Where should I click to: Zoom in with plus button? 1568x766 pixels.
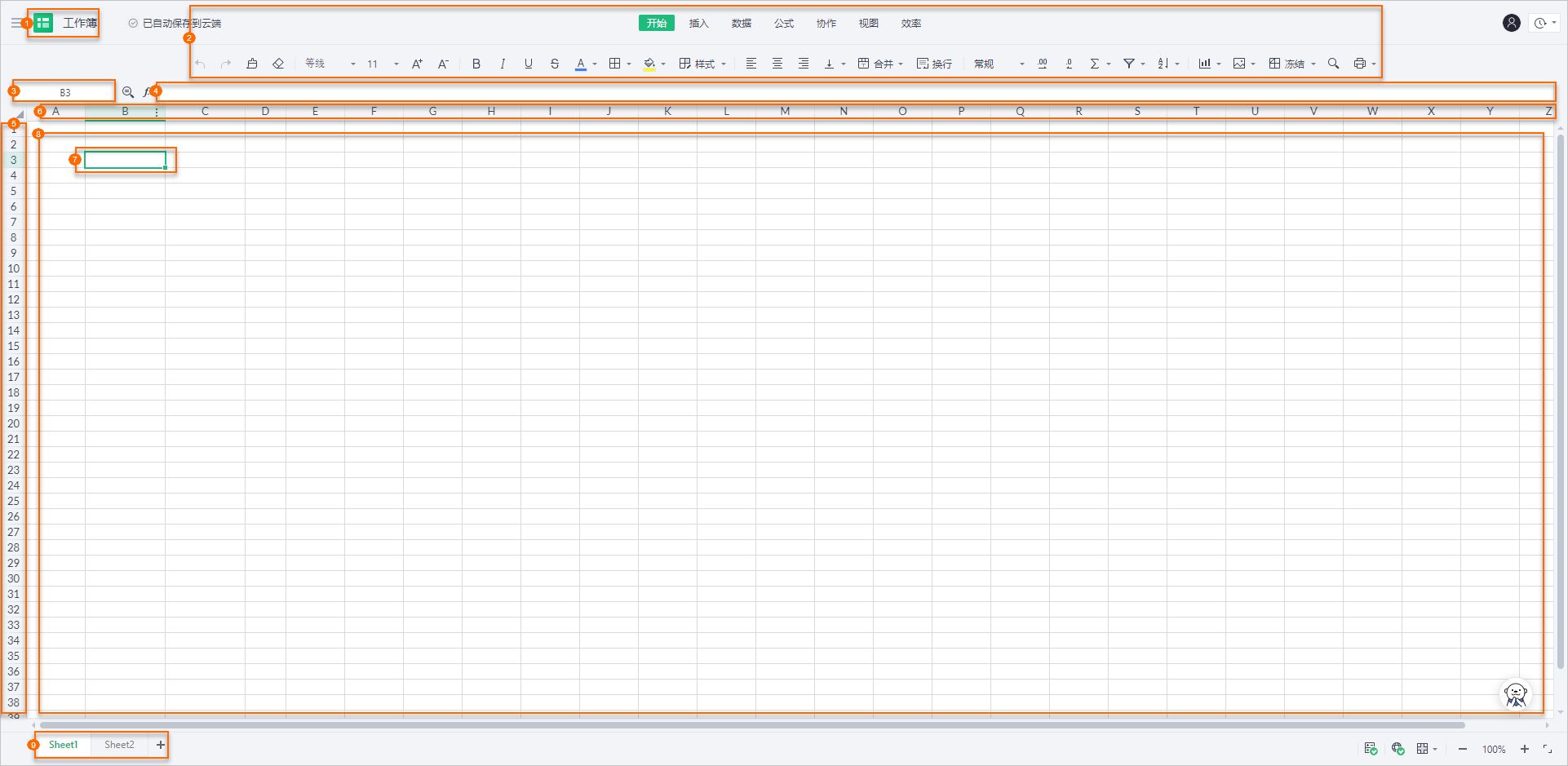(1525, 749)
